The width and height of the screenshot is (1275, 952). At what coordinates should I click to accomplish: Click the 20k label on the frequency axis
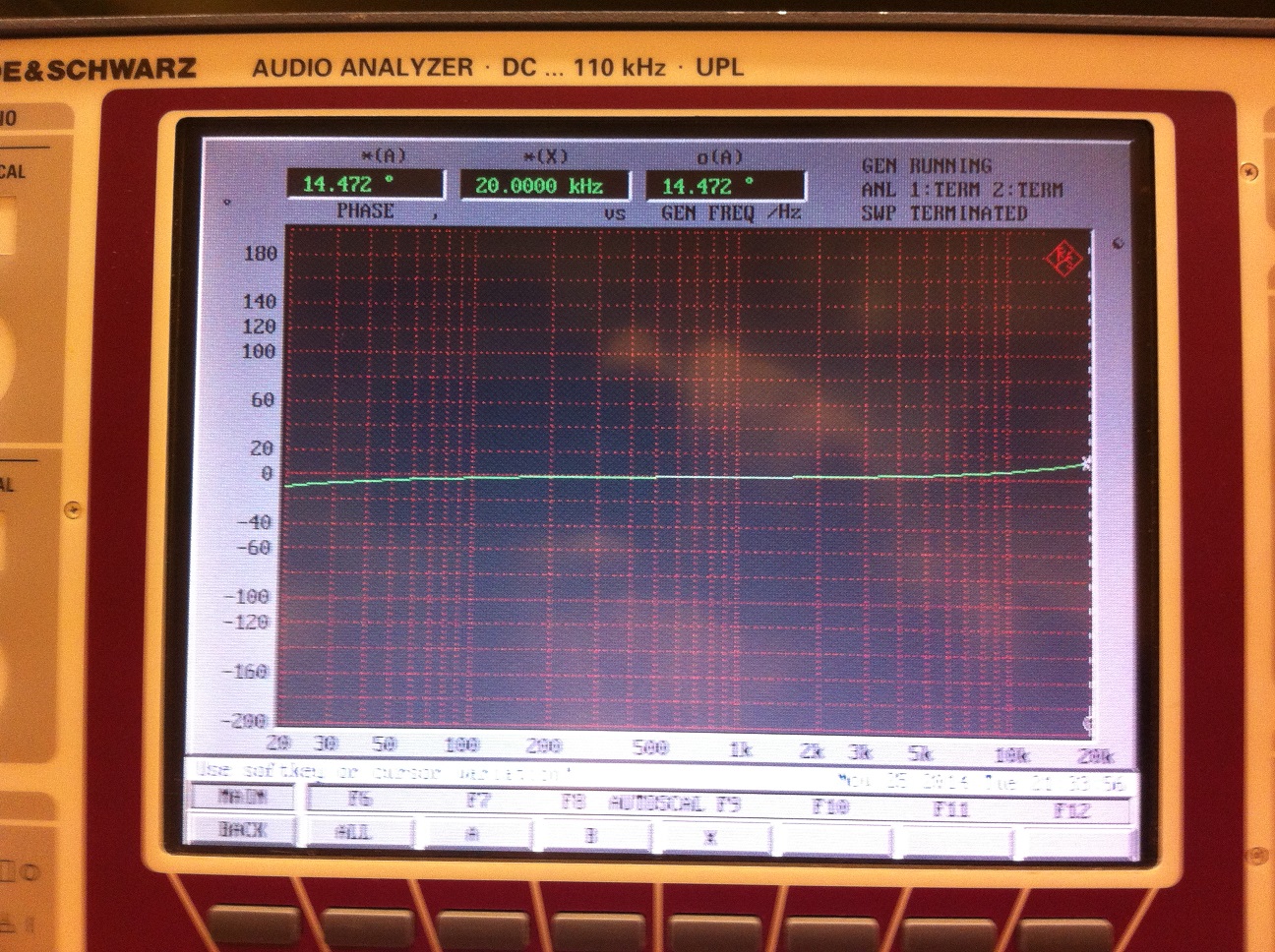(x=1095, y=755)
